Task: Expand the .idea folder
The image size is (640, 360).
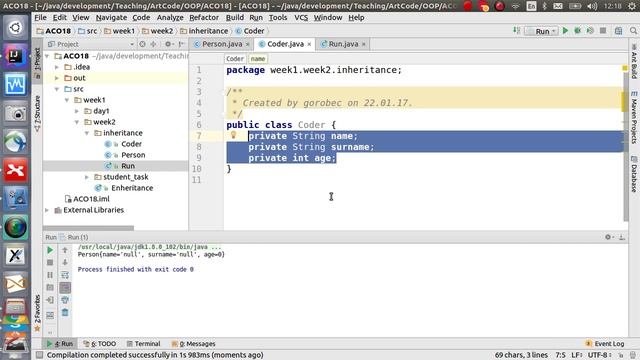Action: point(57,67)
